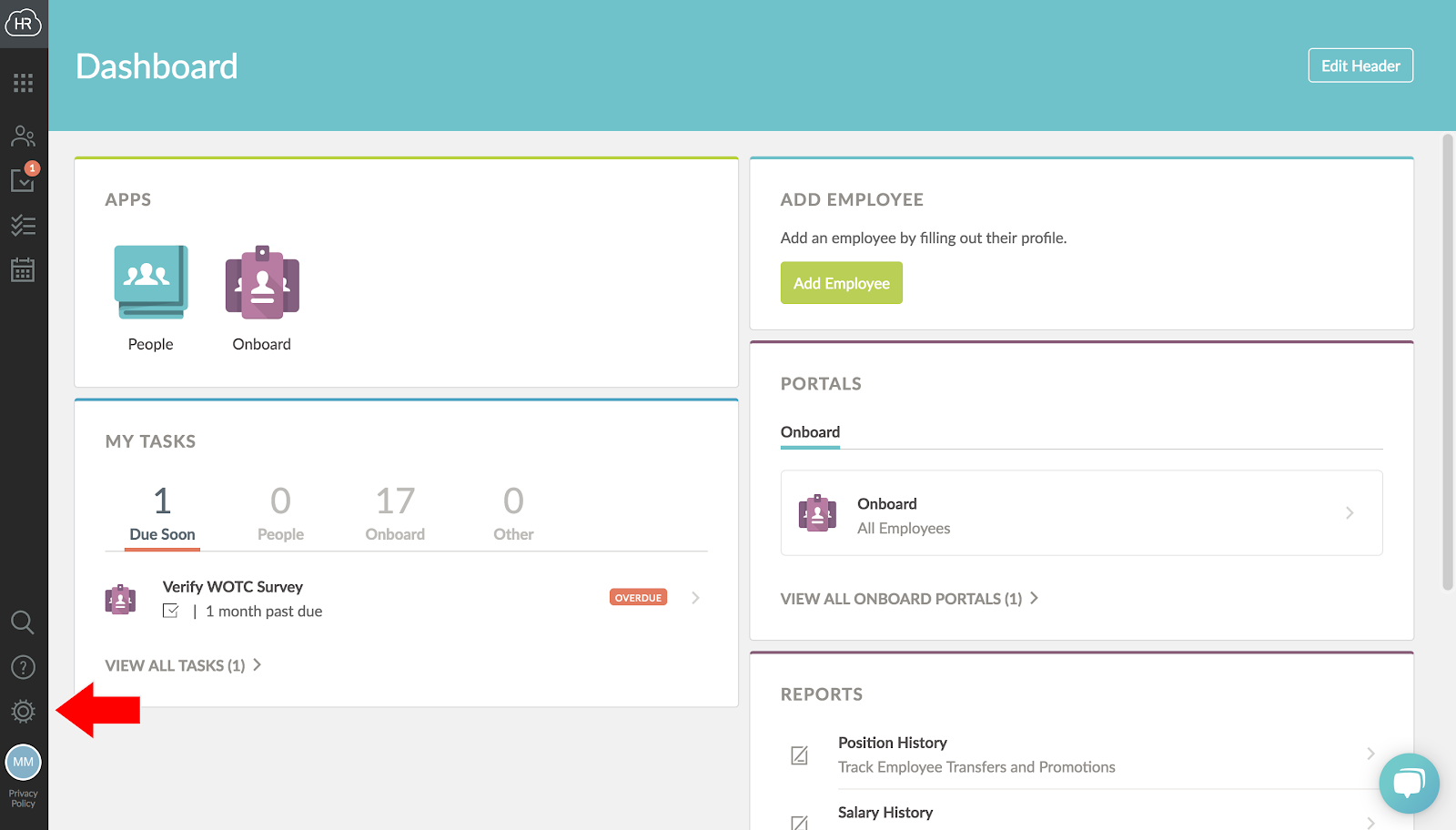
Task: Select the Due Soon tasks tab
Action: 162,514
